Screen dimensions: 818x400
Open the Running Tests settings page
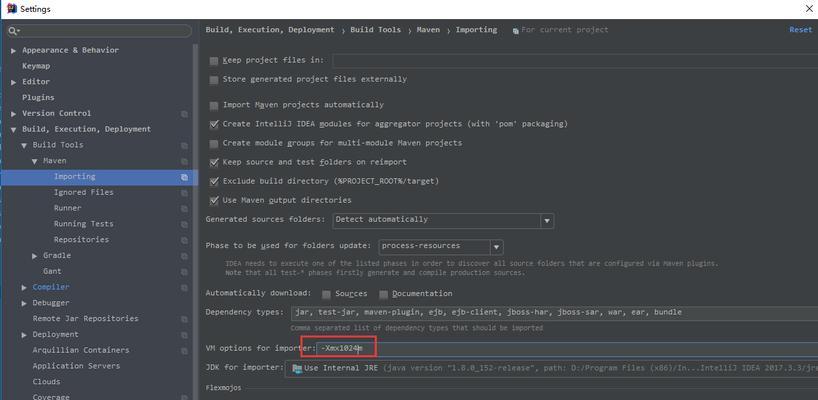click(83, 224)
